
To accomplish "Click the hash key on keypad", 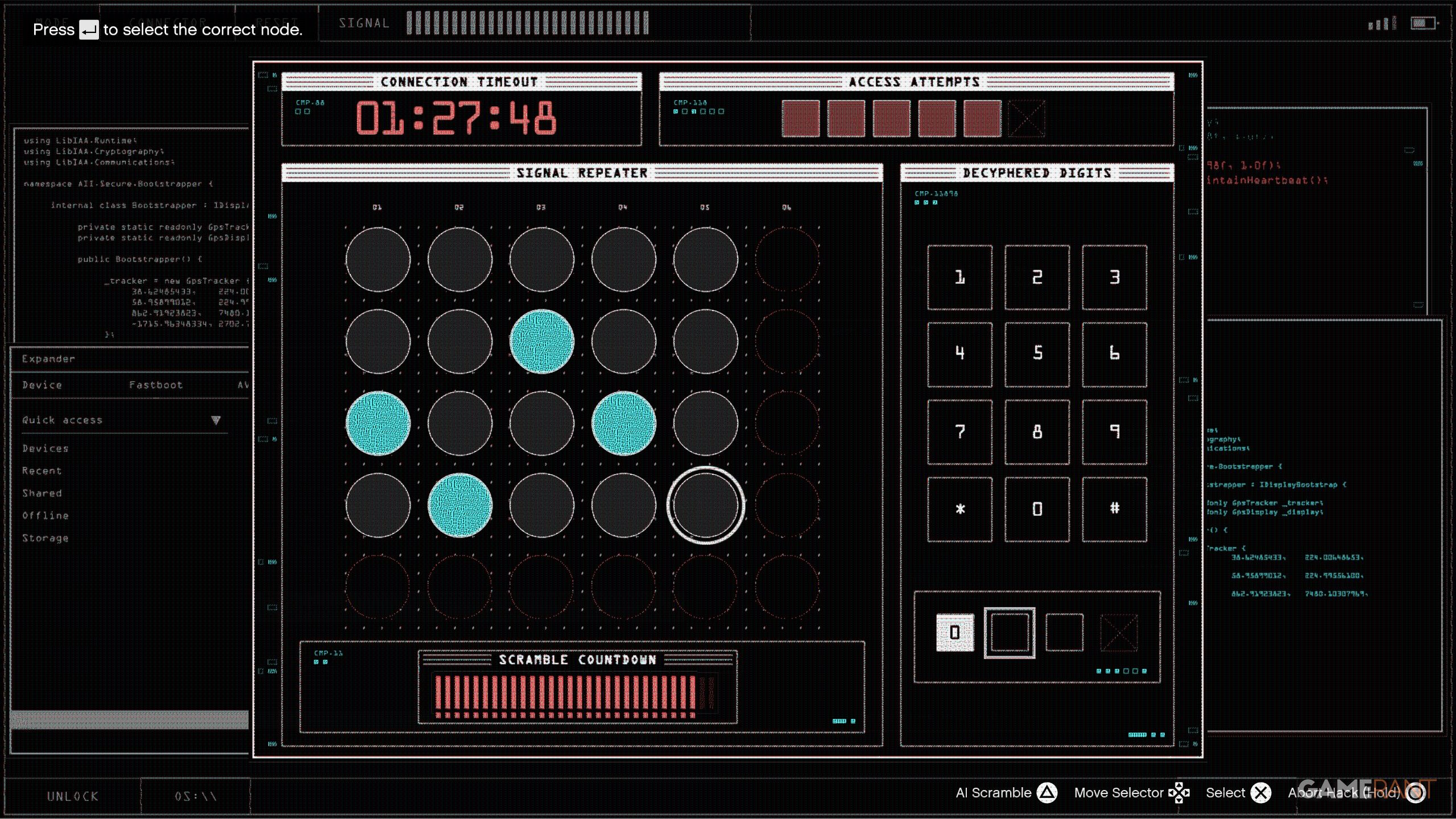I will [x=1114, y=509].
